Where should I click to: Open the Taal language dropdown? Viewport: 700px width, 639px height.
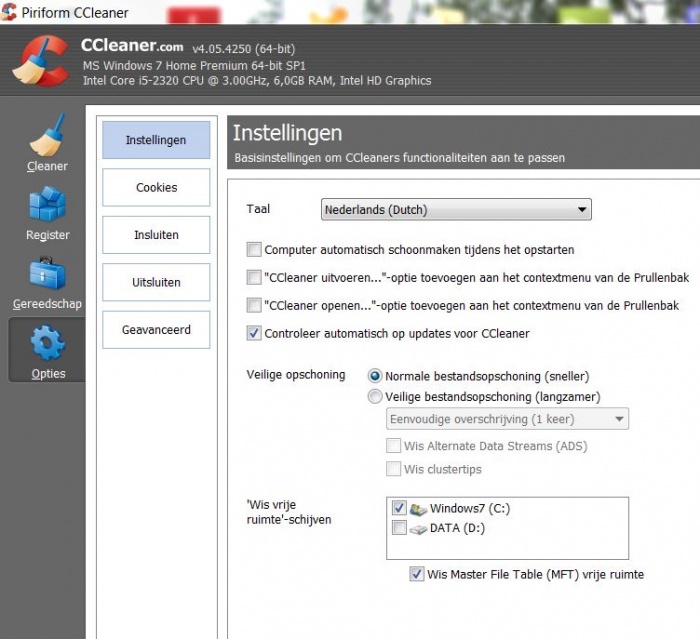(x=456, y=209)
